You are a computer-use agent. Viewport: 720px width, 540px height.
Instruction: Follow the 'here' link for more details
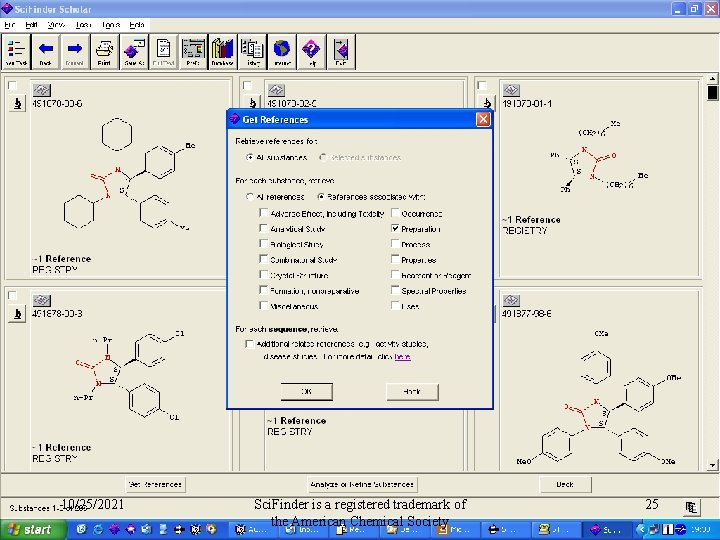coord(402,356)
